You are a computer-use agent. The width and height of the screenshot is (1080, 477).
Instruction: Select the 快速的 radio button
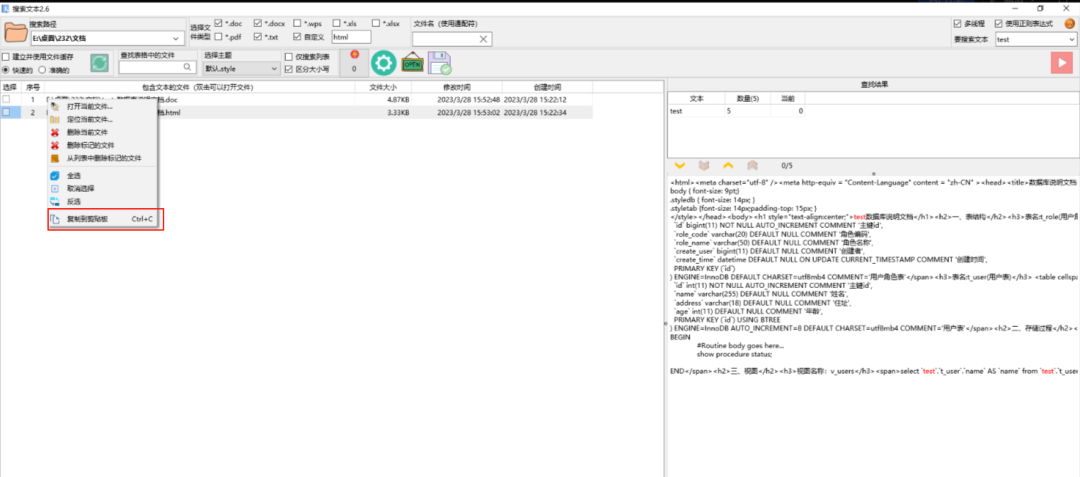pos(6,70)
